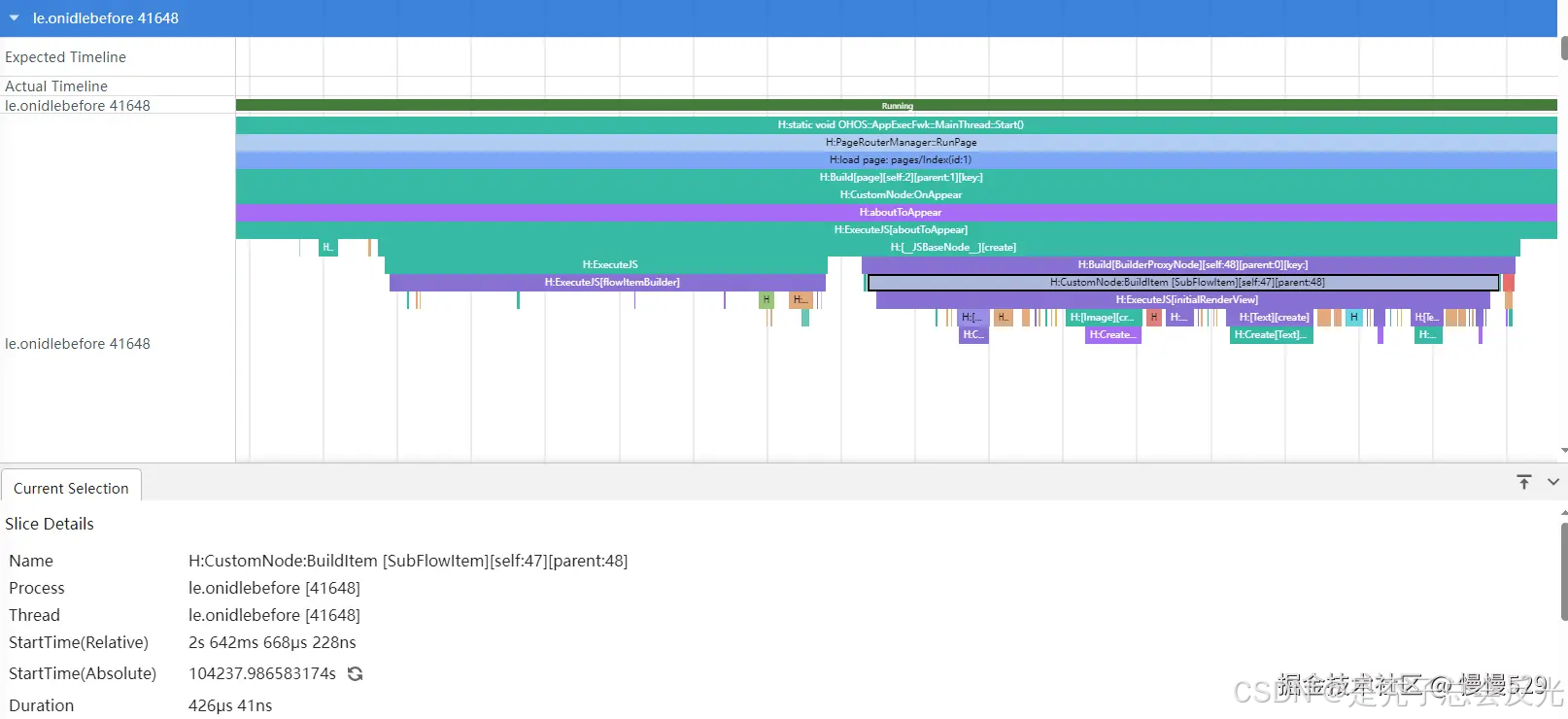The image size is (1568, 719).
Task: Click the Actual Timeline row label
Action: click(56, 86)
